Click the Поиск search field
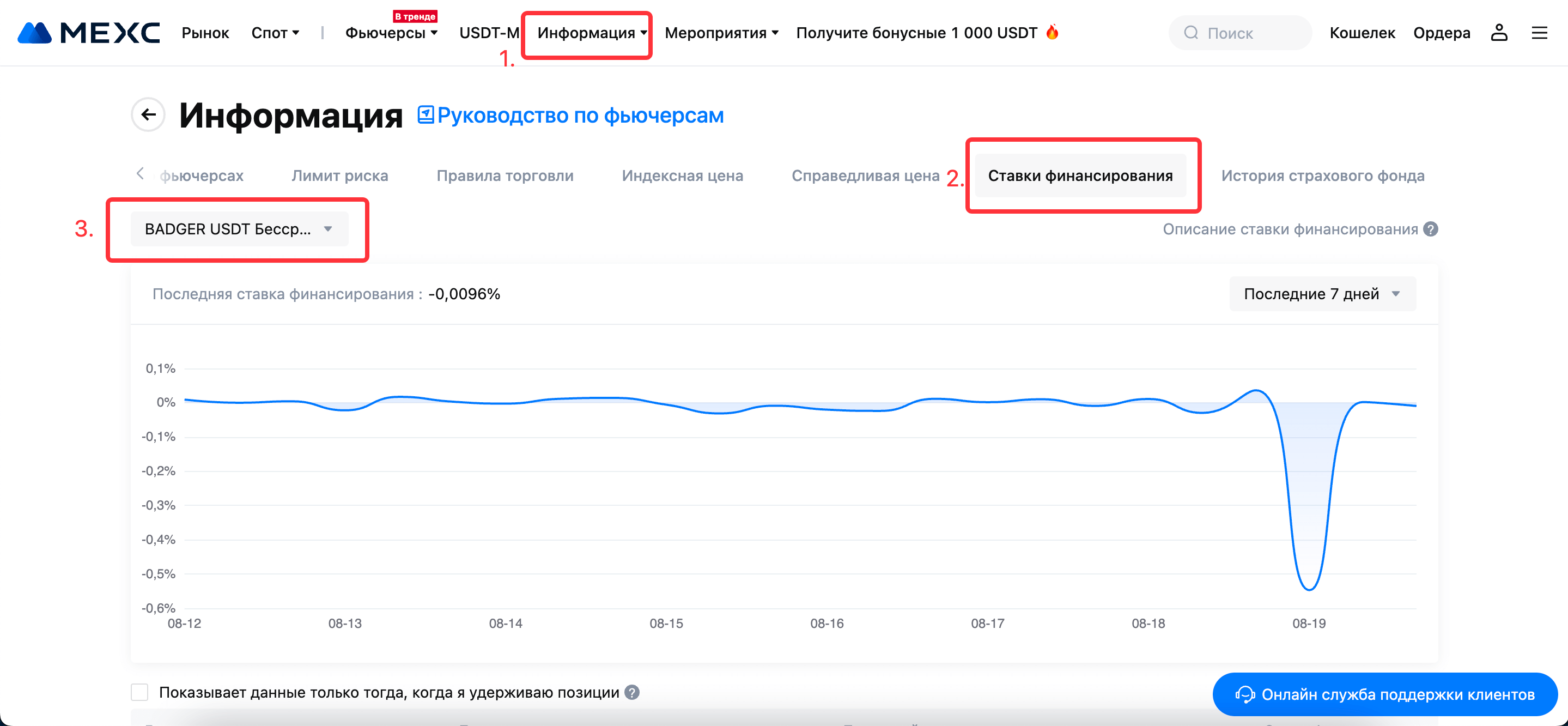1568x726 pixels. [x=1242, y=33]
